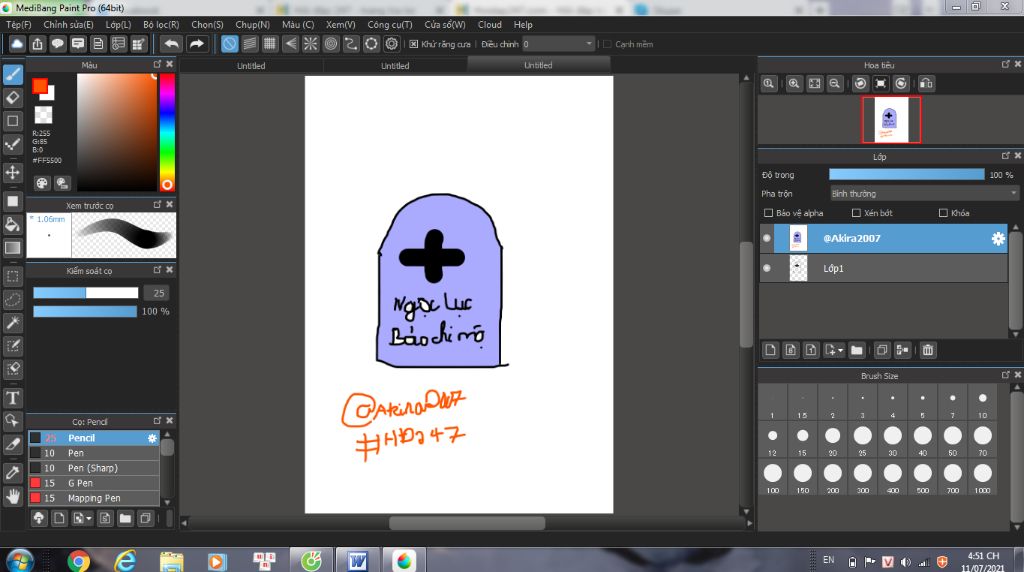The height and width of the screenshot is (572, 1024).
Task: Click the cloud save icon in toolbar
Action: click(17, 44)
